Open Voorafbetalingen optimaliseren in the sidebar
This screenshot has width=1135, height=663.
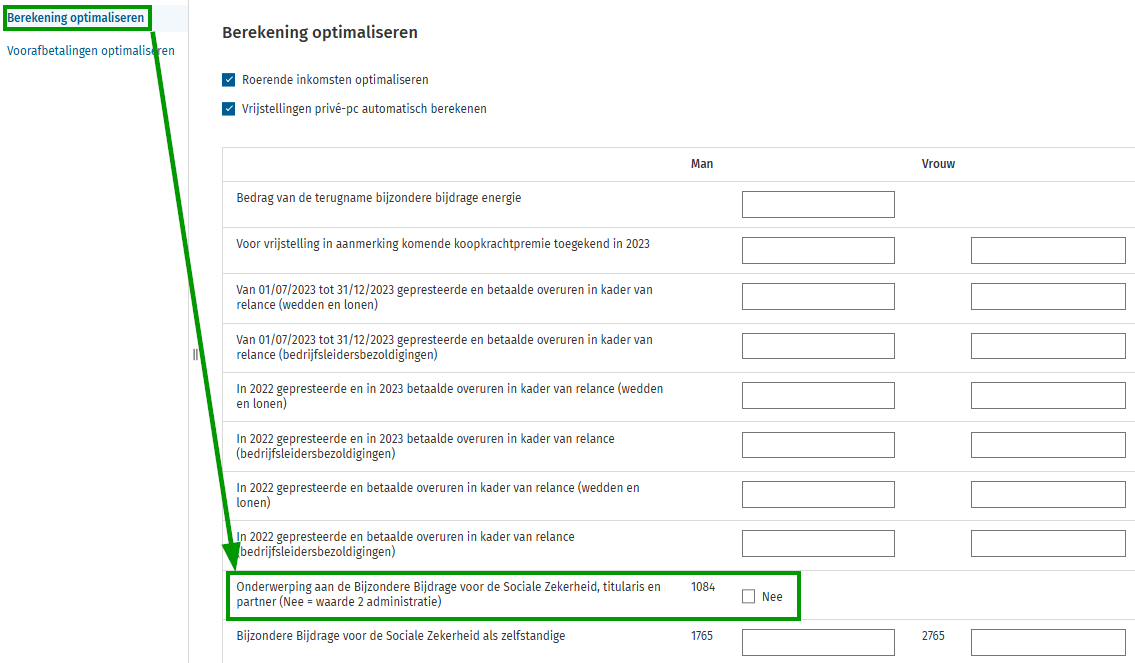pos(90,51)
